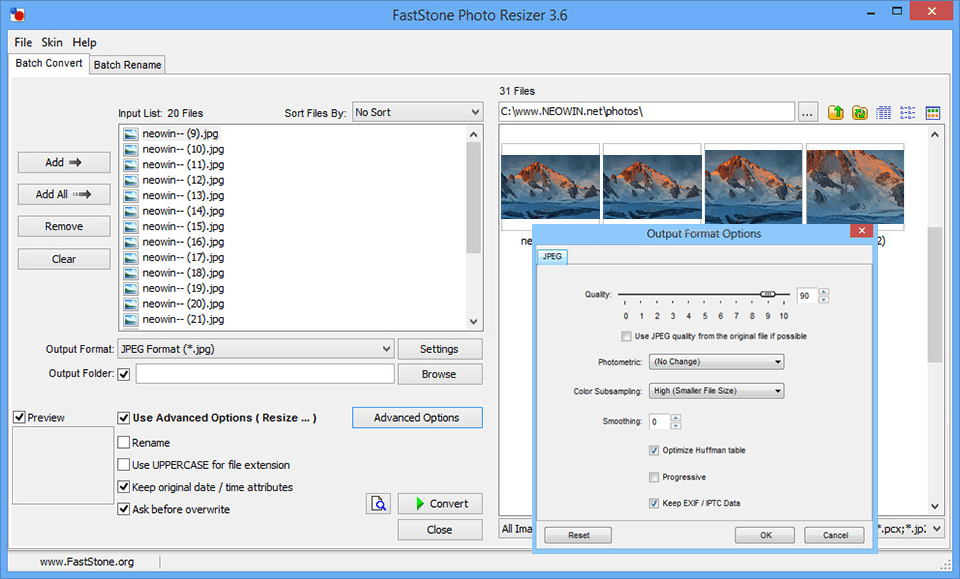
Task: Enable the Rename option
Action: click(124, 442)
